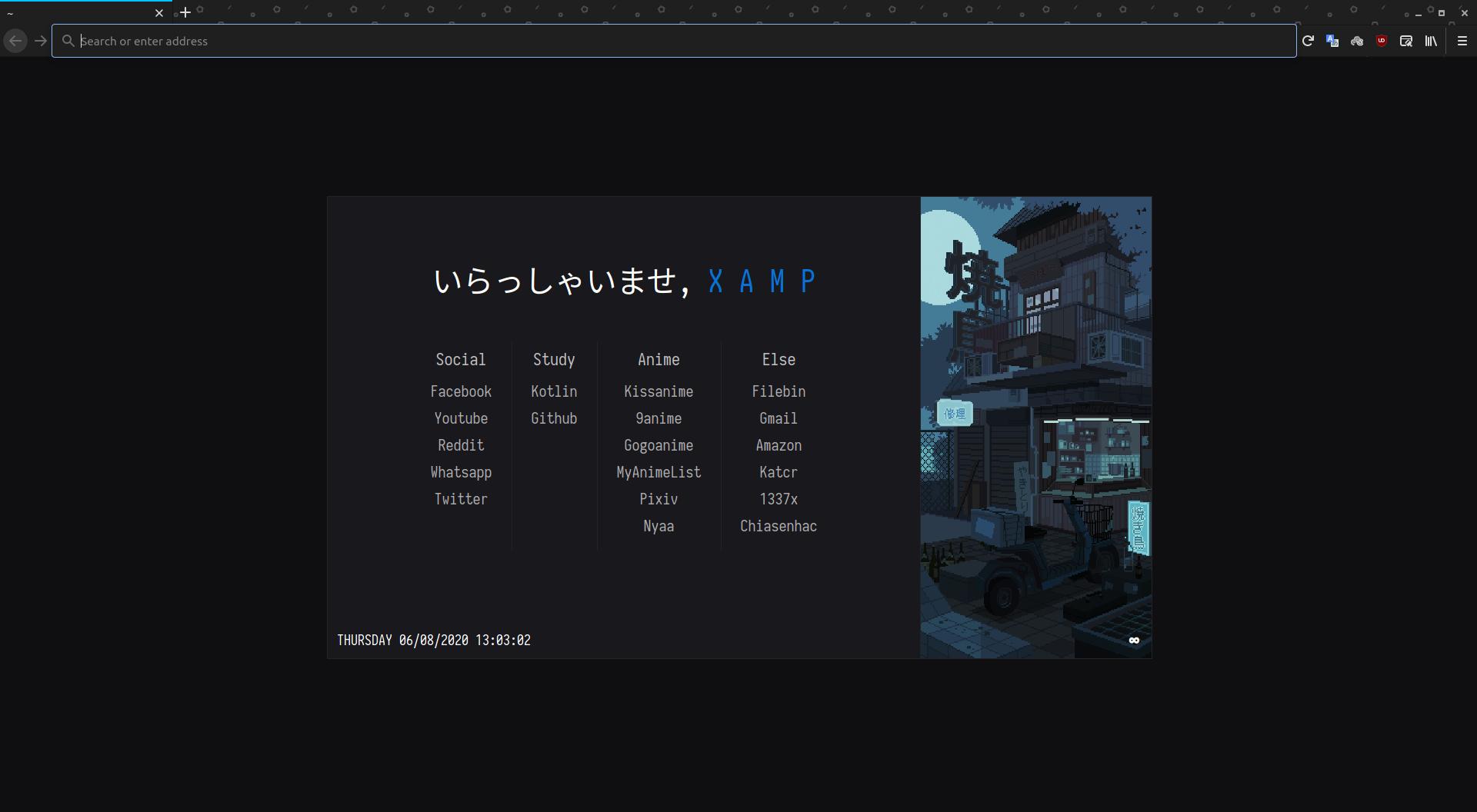Click the magnifier icon in address bar
This screenshot has width=1477, height=812.
tap(68, 41)
